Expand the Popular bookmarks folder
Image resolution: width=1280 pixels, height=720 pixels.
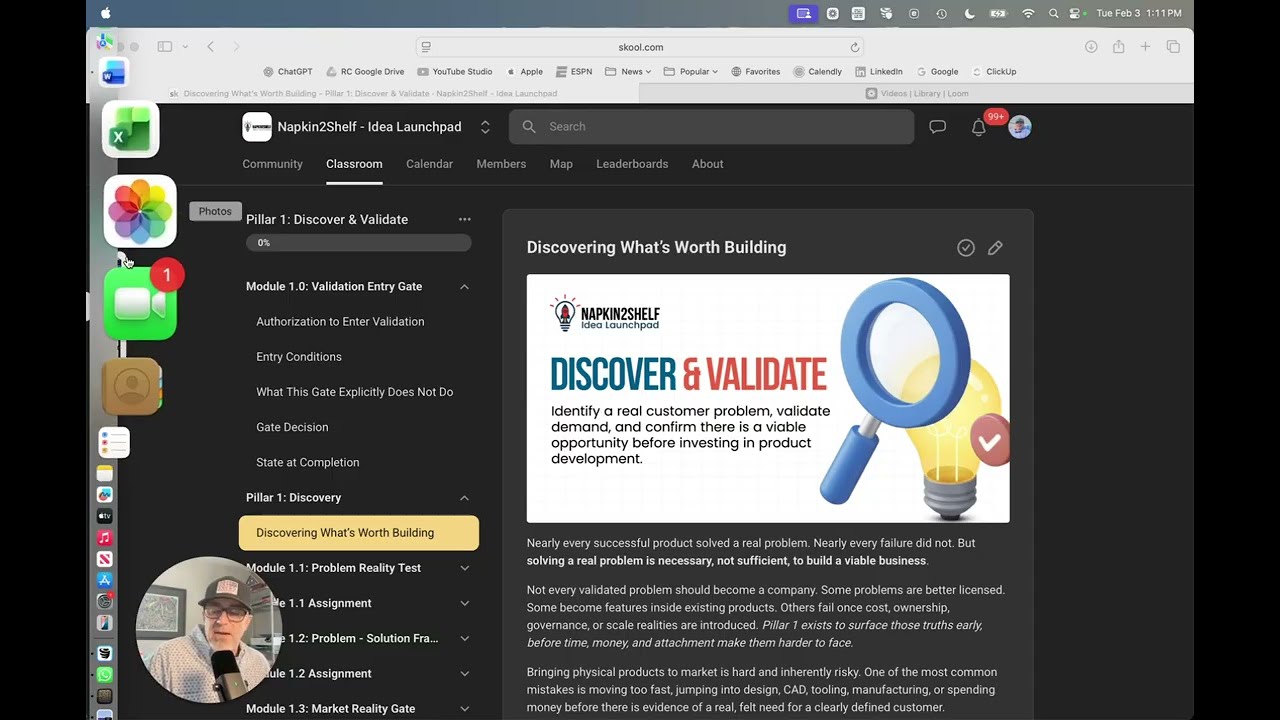[x=691, y=72]
